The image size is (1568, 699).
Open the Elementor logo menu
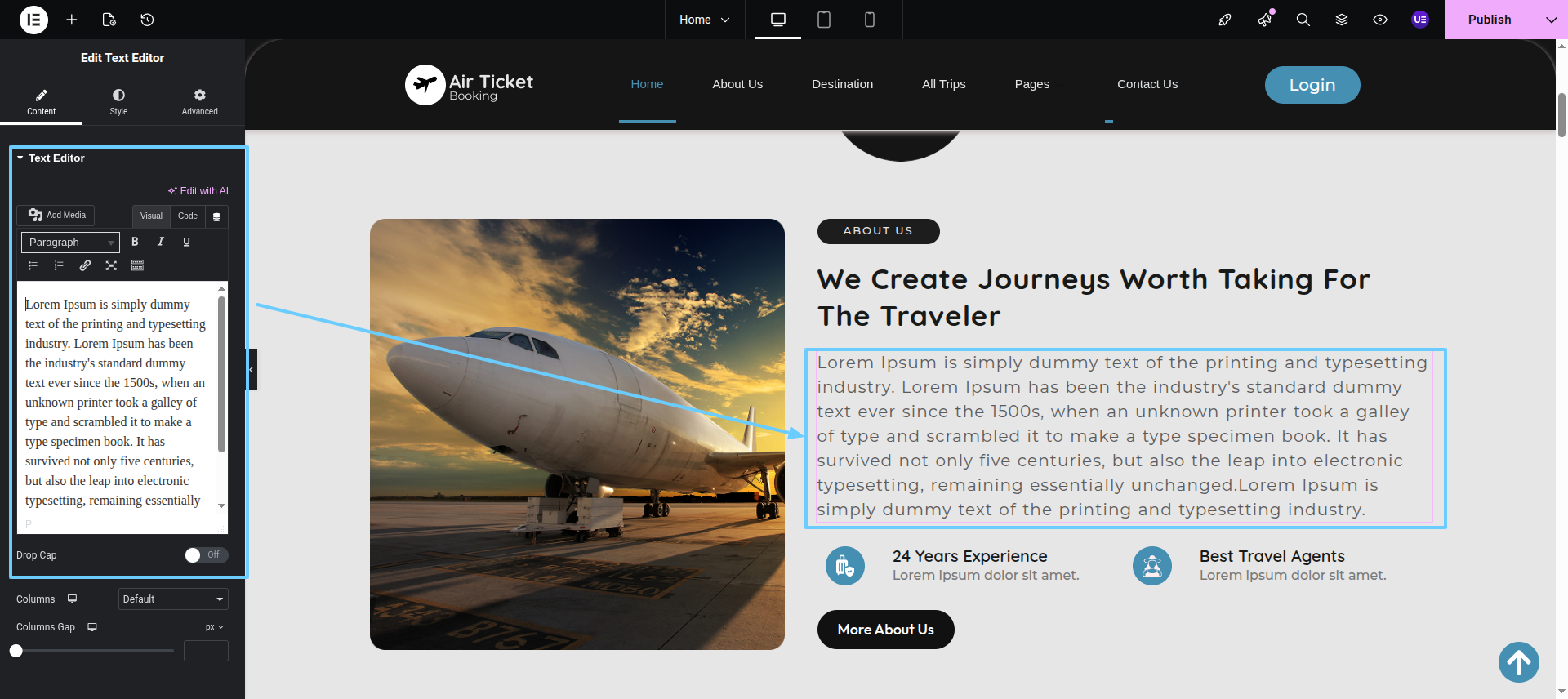(x=33, y=20)
